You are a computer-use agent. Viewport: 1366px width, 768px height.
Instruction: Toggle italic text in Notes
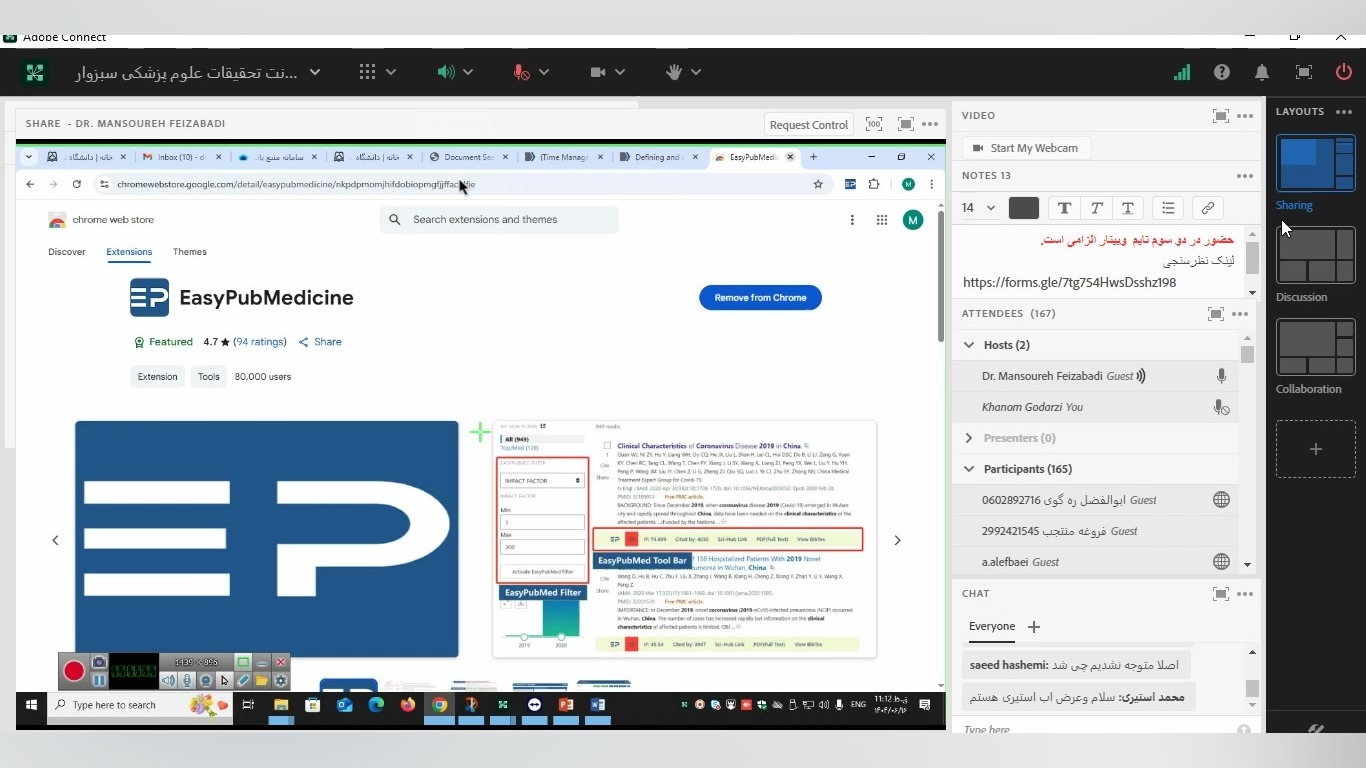click(x=1096, y=208)
